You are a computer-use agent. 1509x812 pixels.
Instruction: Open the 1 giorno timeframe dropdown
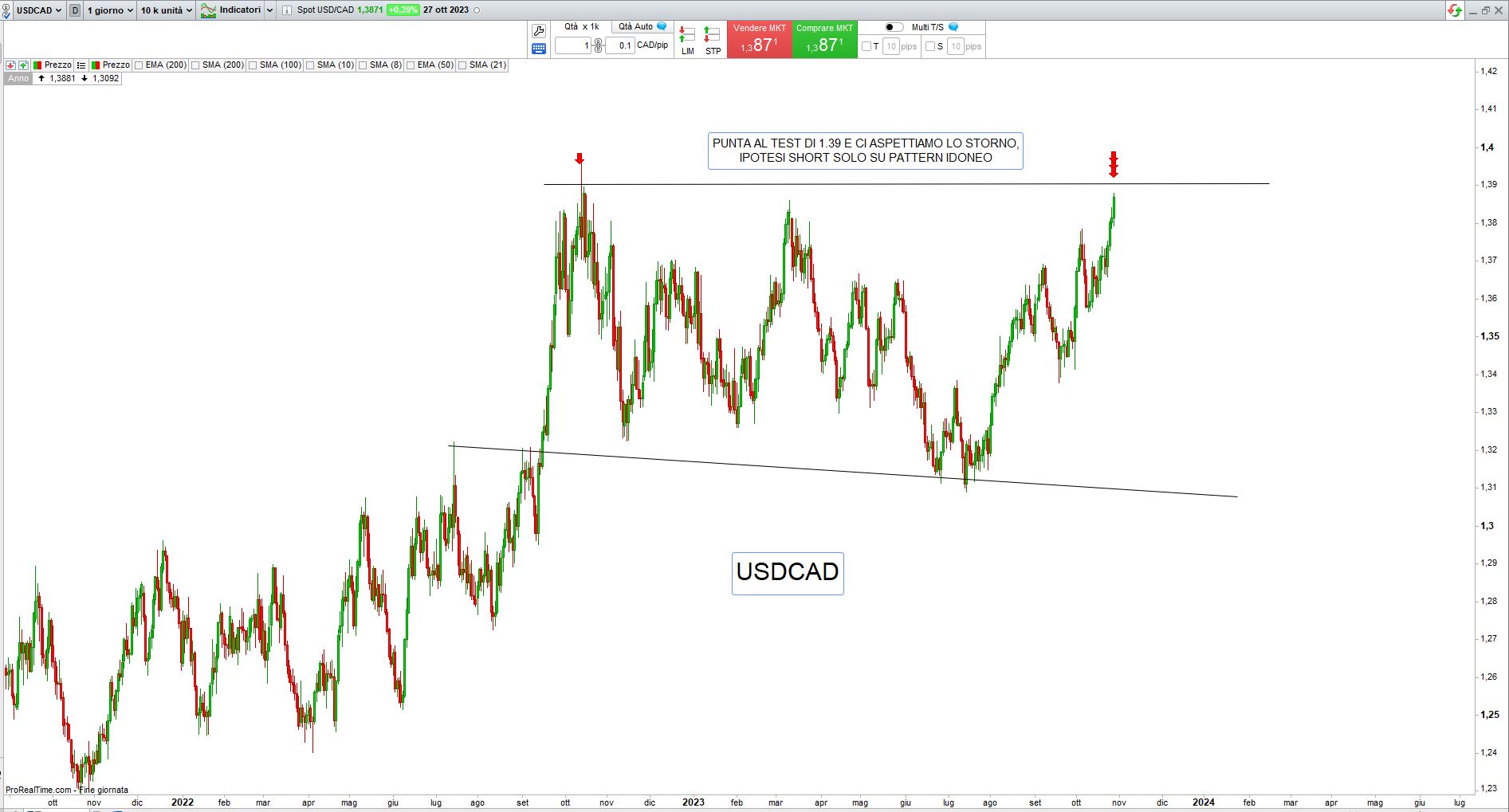110,10
